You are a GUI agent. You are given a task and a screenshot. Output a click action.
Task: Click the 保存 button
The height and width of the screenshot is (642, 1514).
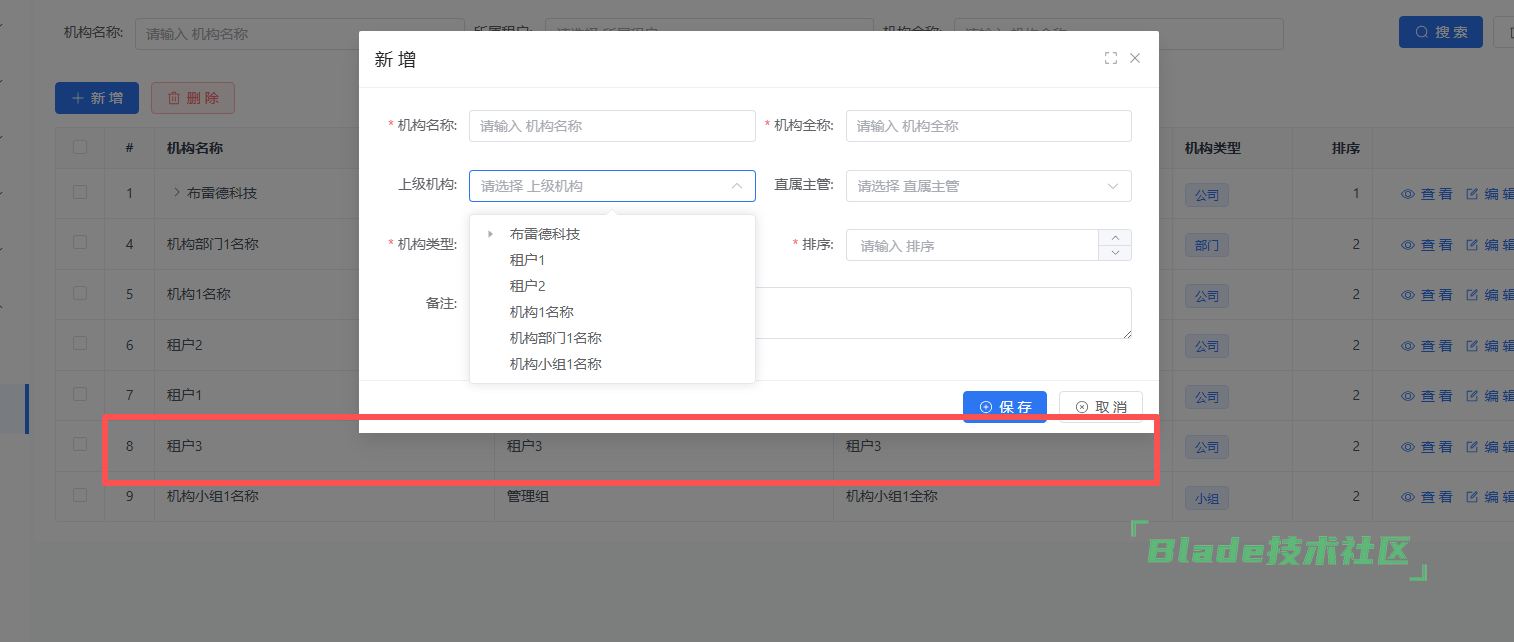pos(1005,407)
